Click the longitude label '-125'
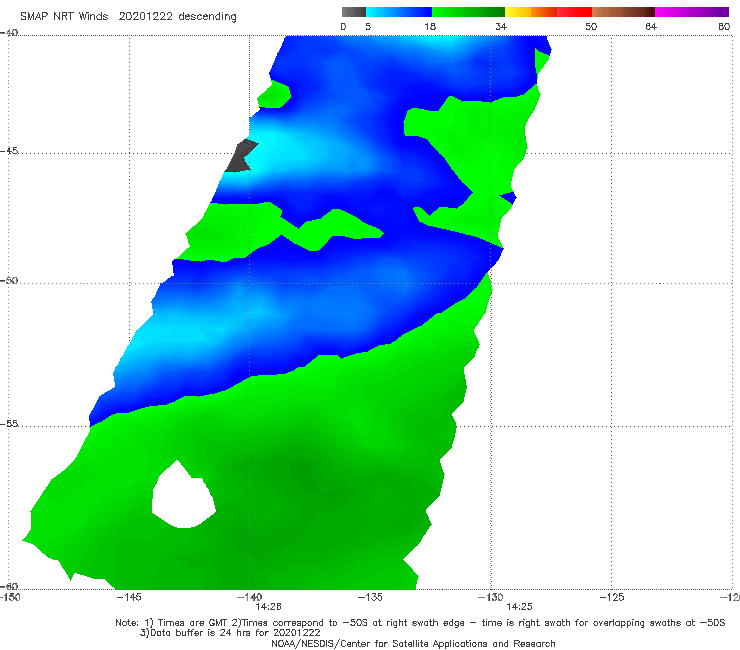This screenshot has height=650, width=740. click(x=611, y=597)
